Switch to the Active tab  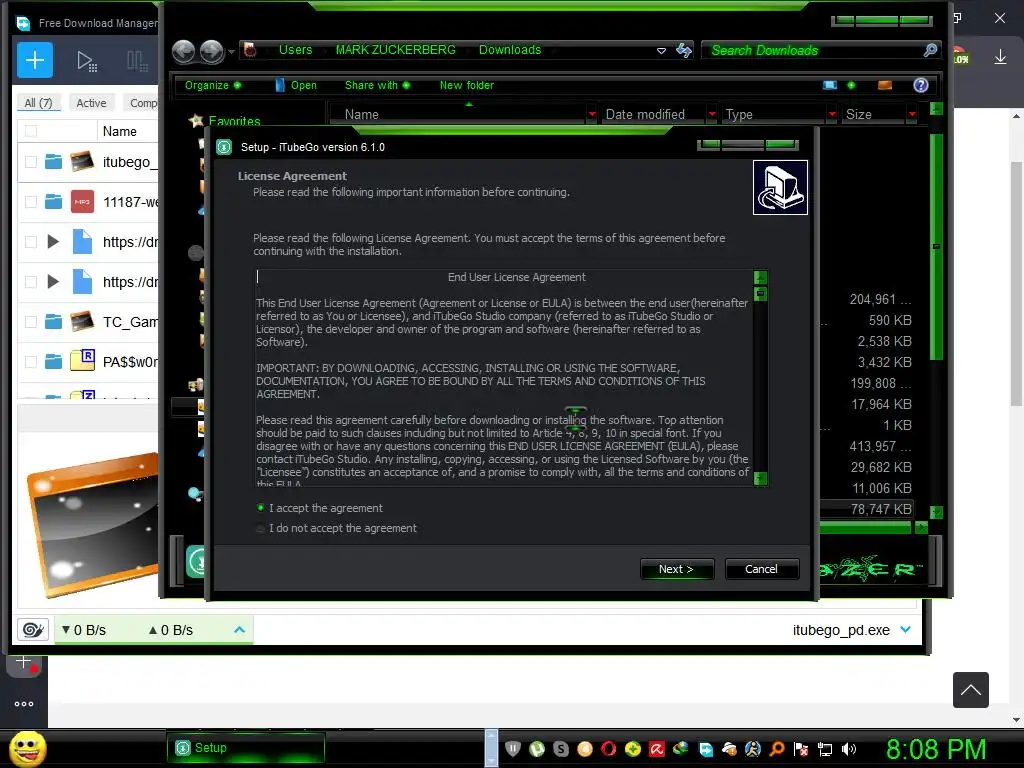pos(91,103)
